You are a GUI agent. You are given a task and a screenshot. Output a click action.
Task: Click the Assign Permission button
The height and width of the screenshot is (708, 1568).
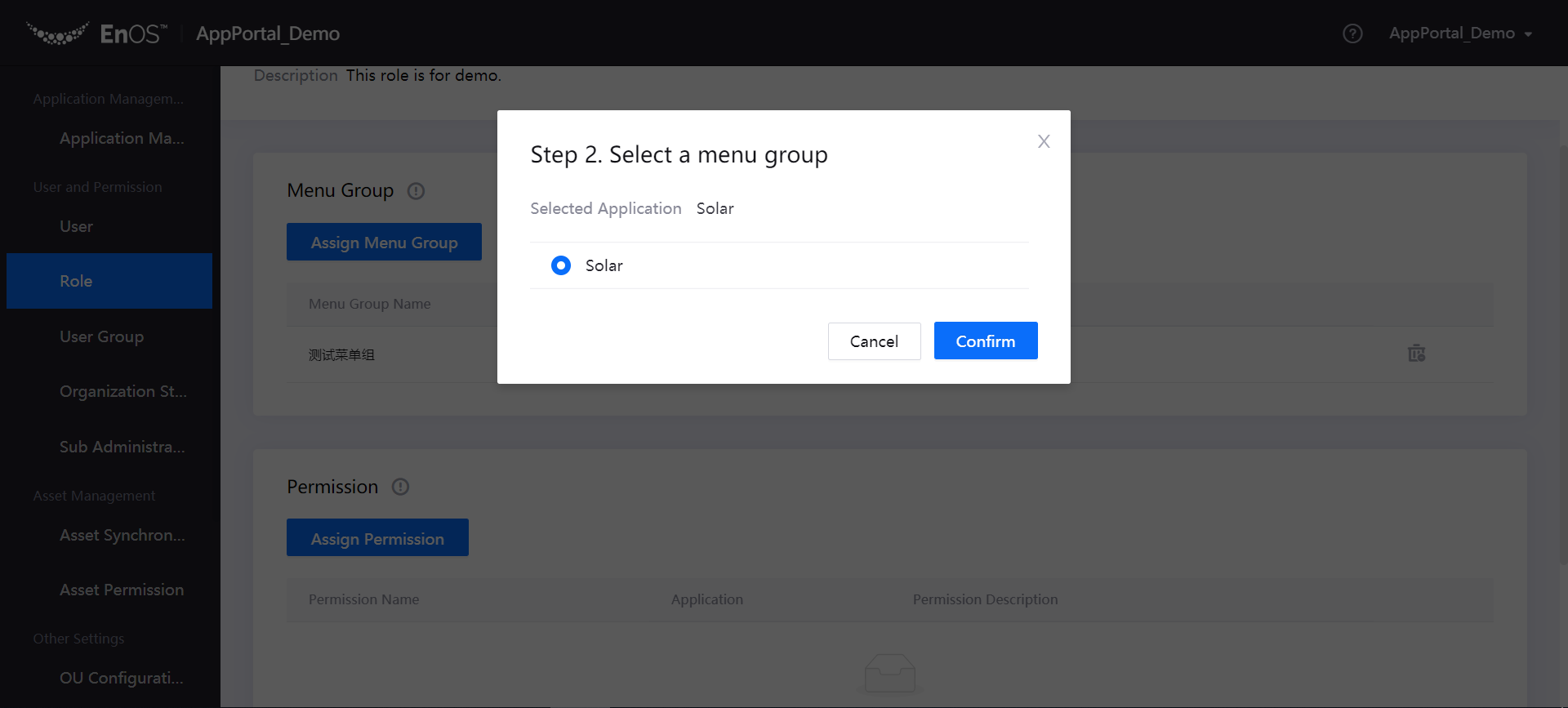click(377, 538)
